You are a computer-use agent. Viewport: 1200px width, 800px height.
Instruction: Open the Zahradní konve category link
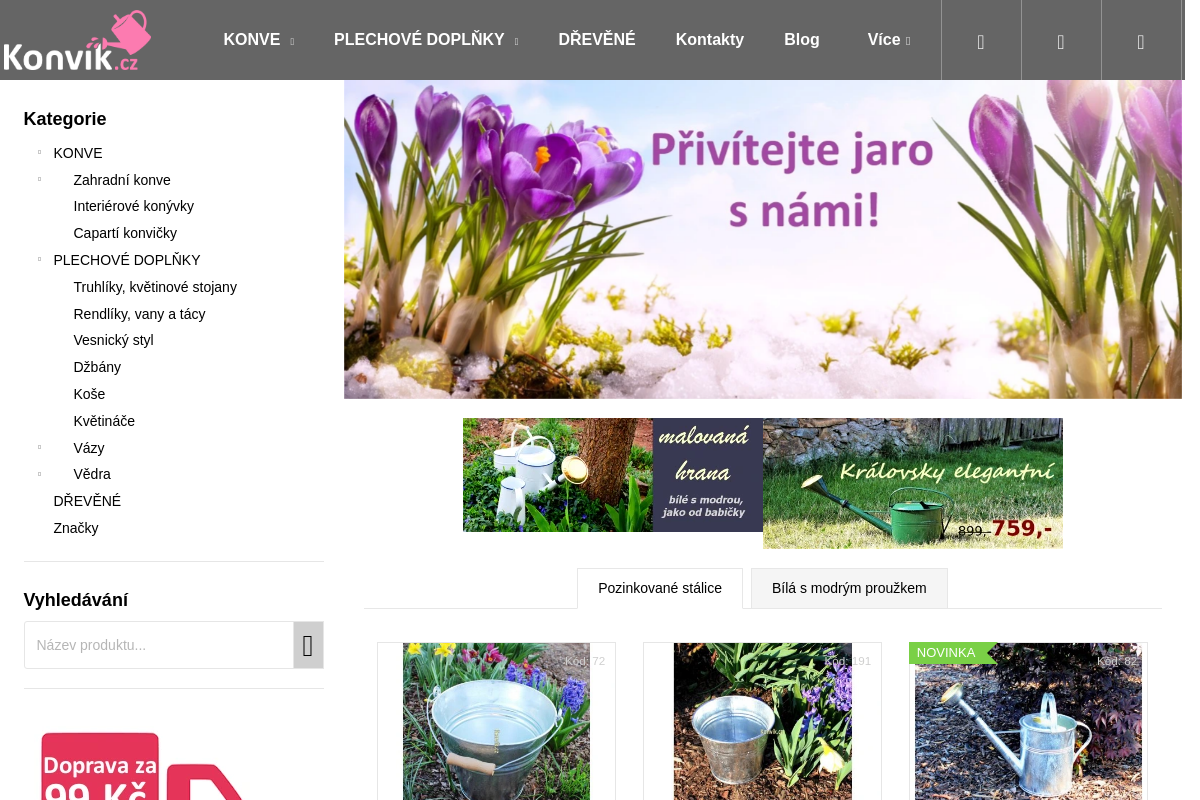point(122,180)
